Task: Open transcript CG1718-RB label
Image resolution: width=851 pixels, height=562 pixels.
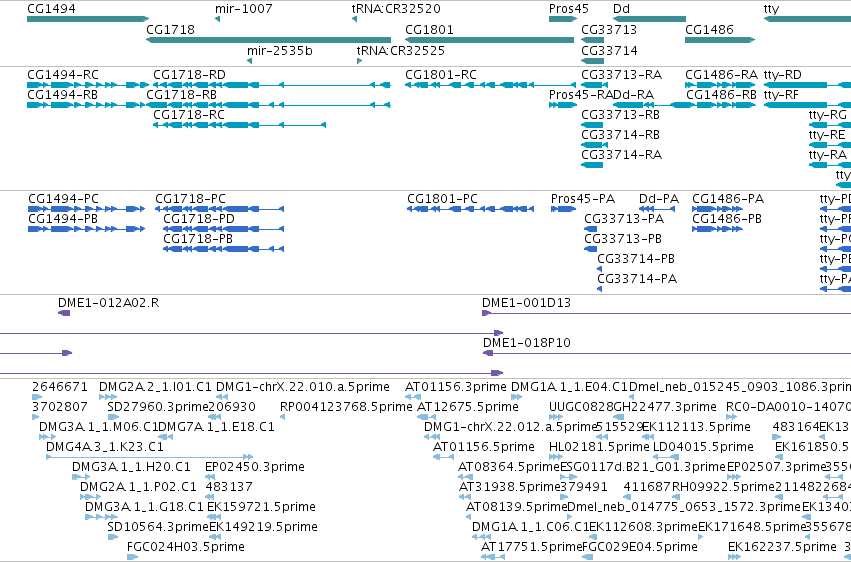Action: (x=181, y=94)
